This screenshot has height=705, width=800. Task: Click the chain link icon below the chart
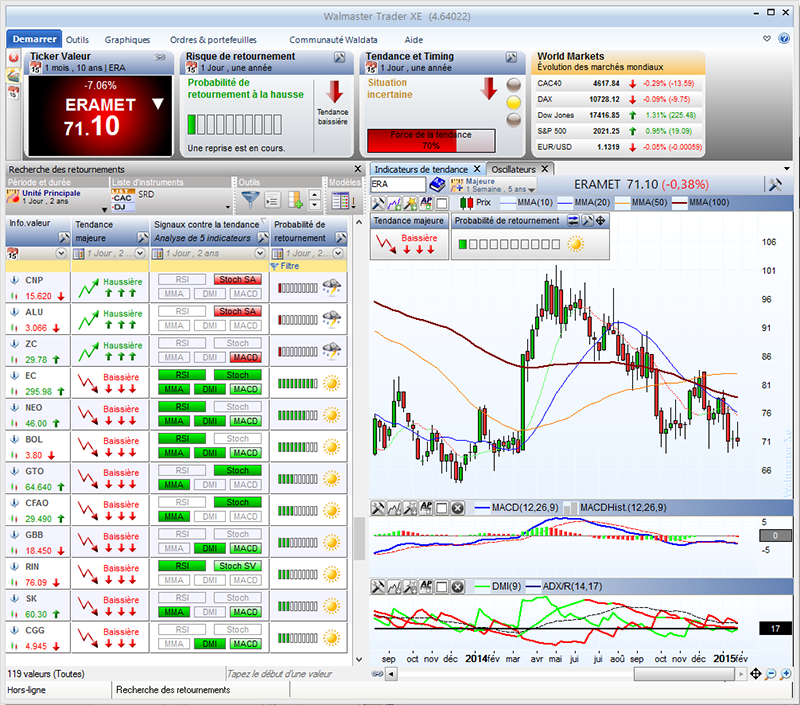pos(378,674)
